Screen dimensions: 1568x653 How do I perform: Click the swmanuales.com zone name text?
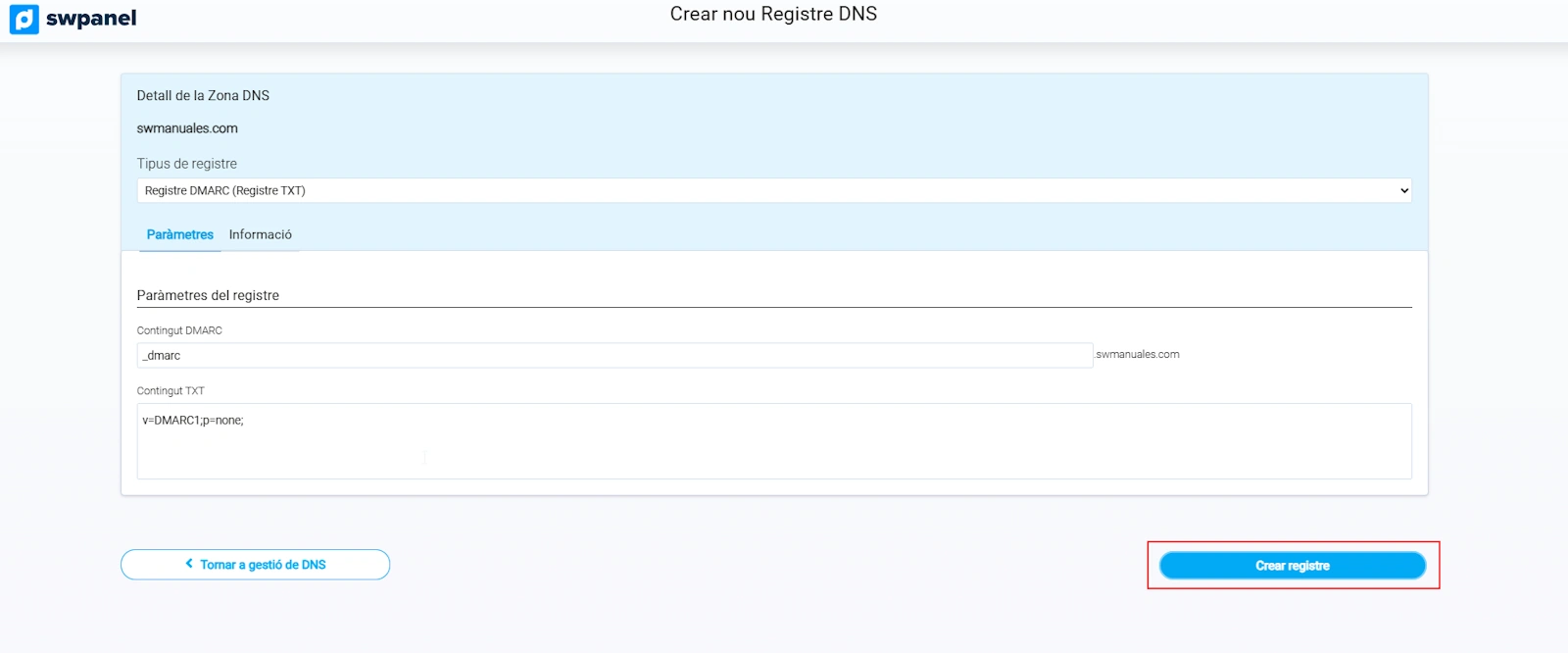pyautogui.click(x=187, y=128)
